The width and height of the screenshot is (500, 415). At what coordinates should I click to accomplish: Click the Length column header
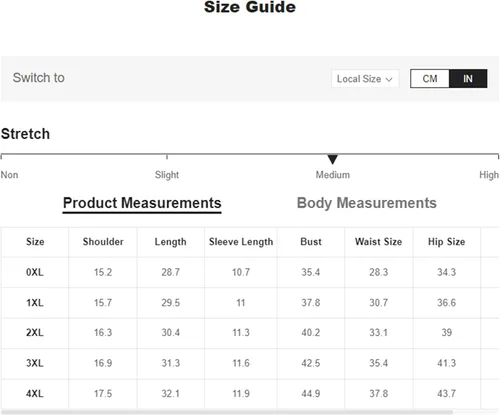[x=170, y=242]
